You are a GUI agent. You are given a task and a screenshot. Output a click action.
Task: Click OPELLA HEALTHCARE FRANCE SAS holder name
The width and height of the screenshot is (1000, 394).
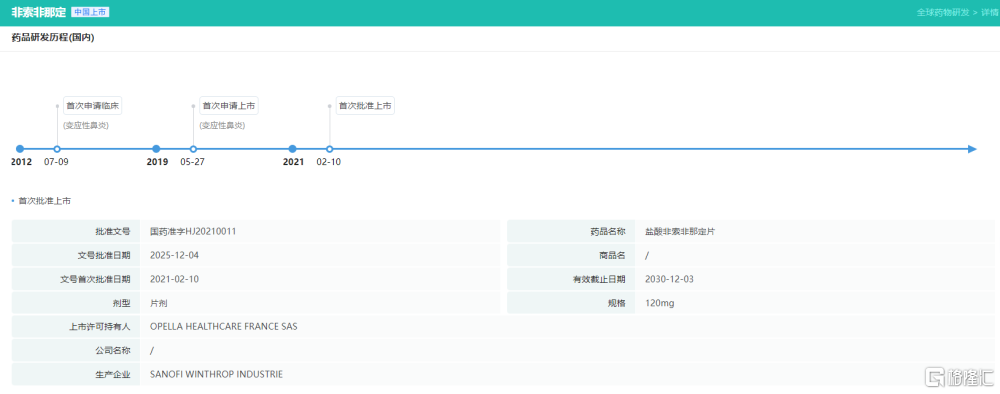pos(224,326)
